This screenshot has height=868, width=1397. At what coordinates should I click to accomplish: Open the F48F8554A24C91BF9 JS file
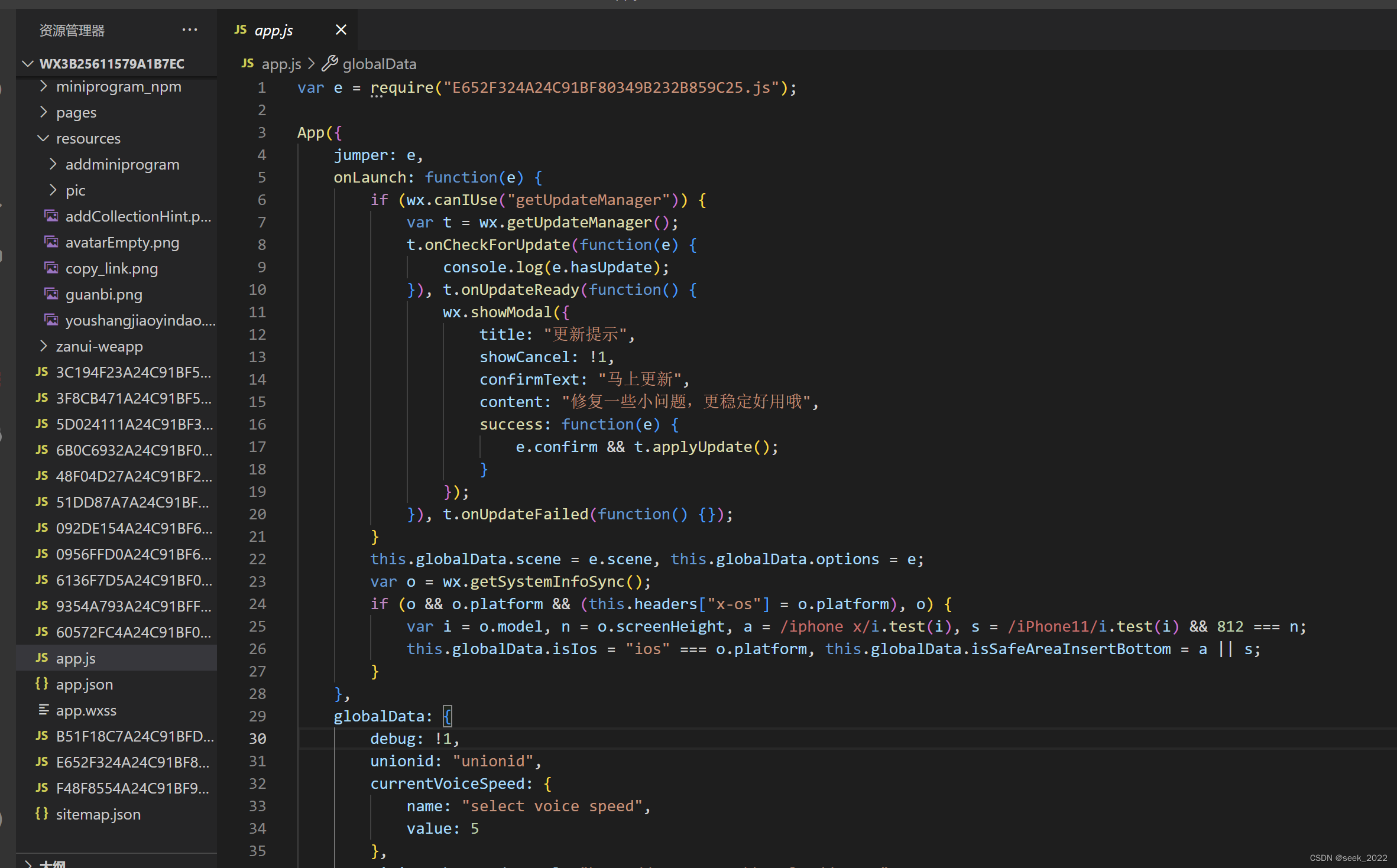tap(116, 788)
